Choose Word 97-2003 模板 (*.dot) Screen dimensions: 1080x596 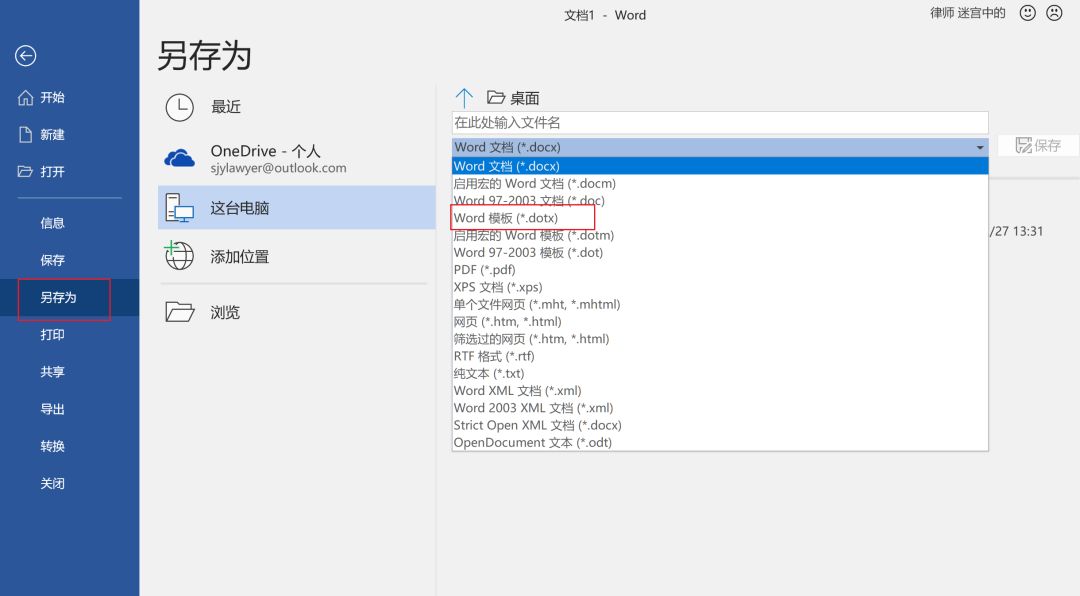point(720,252)
